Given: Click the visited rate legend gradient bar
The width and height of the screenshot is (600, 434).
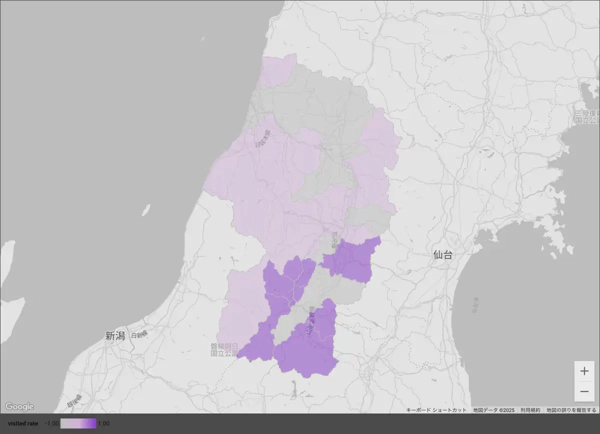Looking at the screenshot, I should [x=78, y=424].
